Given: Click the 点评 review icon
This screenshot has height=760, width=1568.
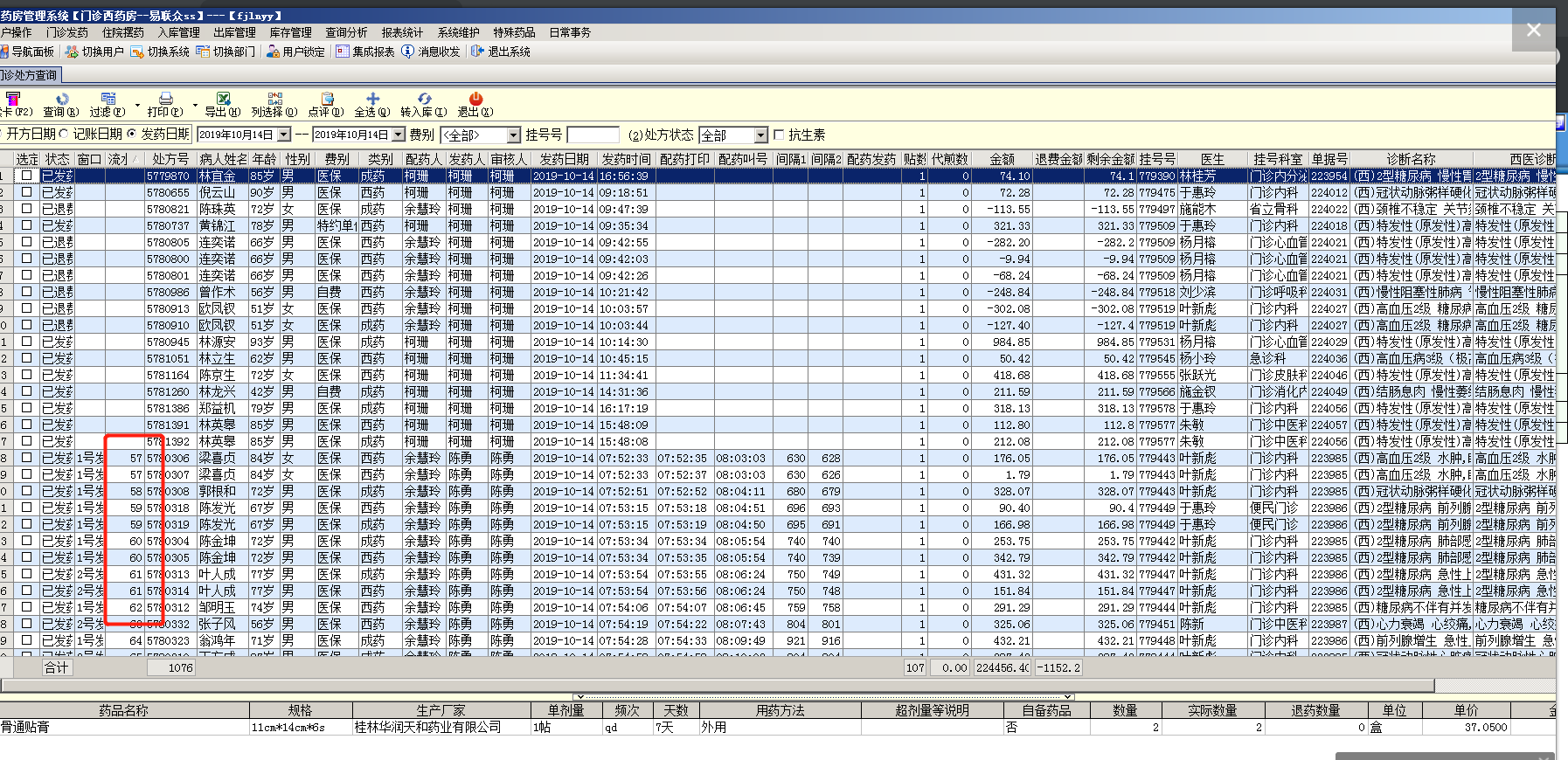Looking at the screenshot, I should [x=328, y=100].
